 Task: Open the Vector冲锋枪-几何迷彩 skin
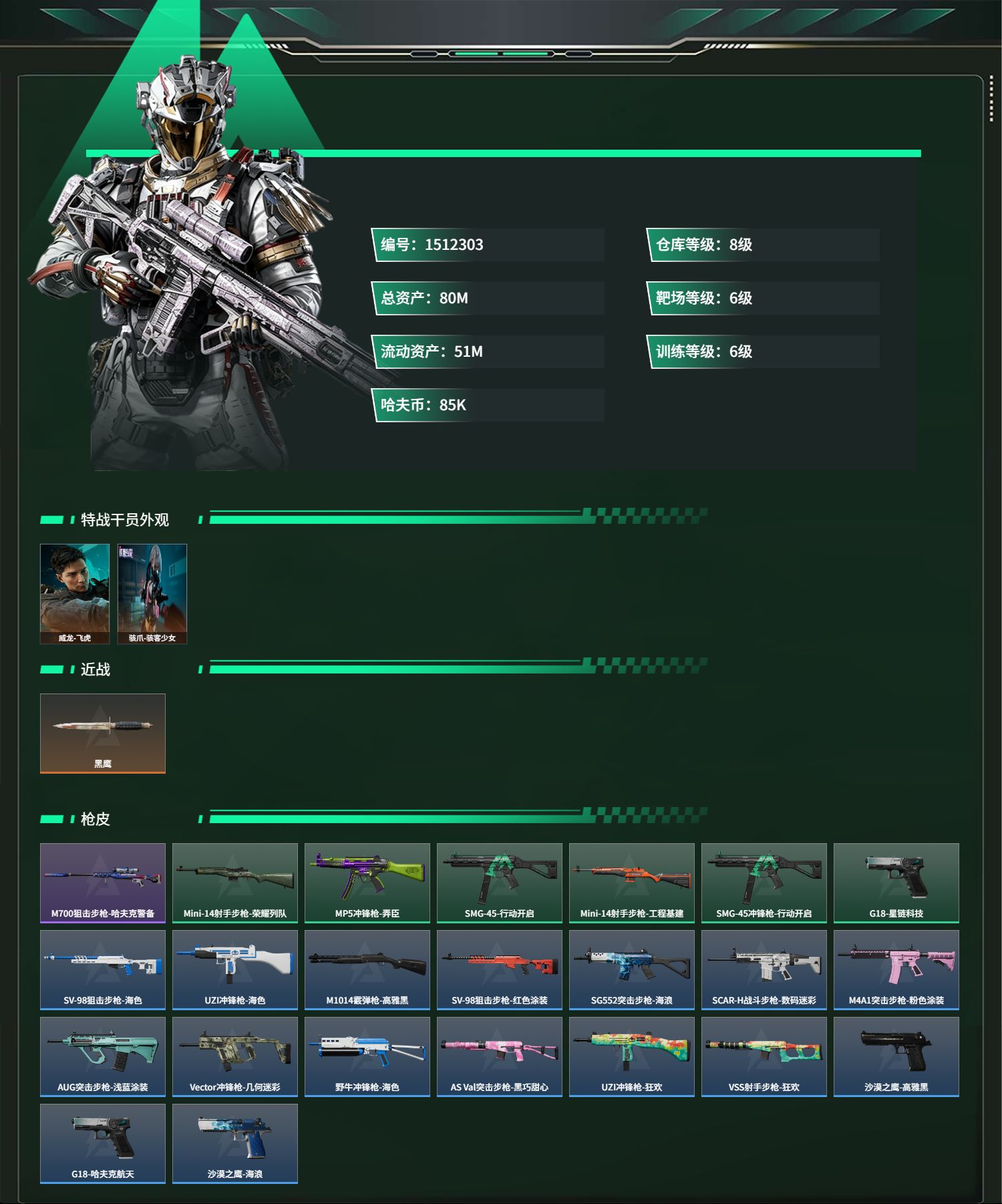235,1056
